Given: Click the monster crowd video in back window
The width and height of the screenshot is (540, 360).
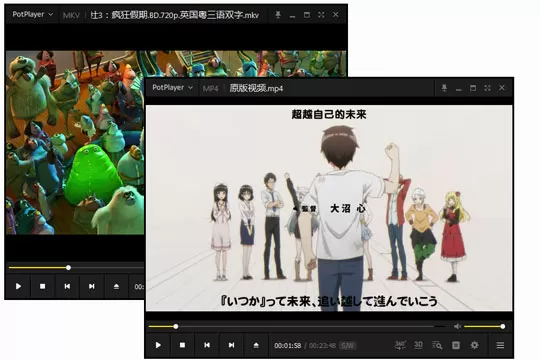Looking at the screenshot, I should coord(75,143).
